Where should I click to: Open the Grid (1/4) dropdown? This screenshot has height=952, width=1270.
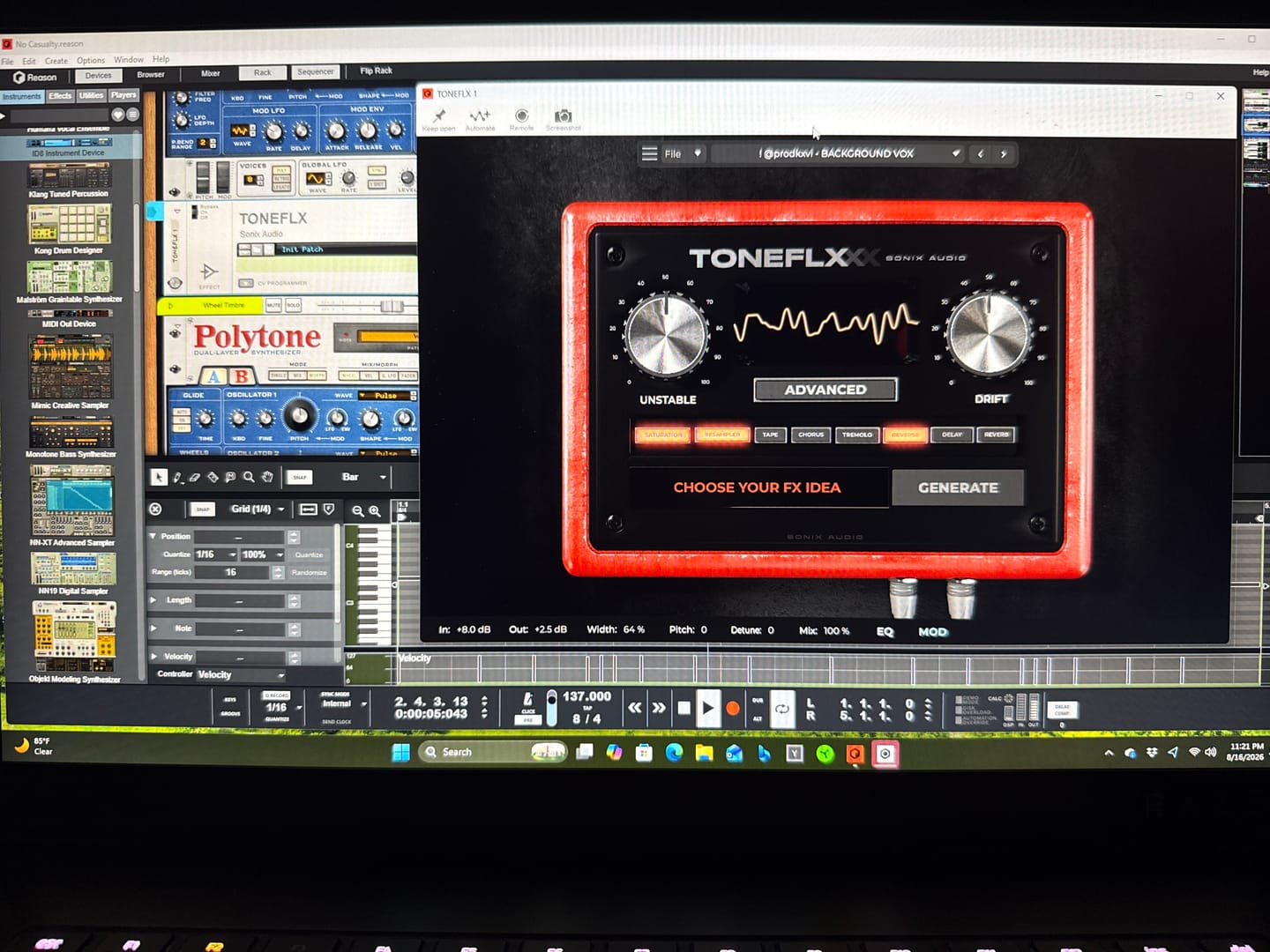(258, 509)
